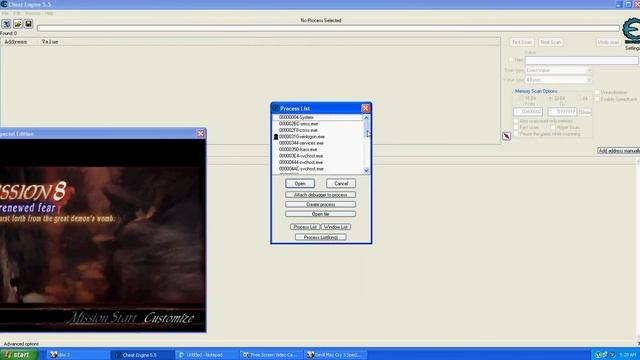This screenshot has height=360, width=640.
Task: Click Start button on taskbar
Action: pyautogui.click(x=19, y=355)
